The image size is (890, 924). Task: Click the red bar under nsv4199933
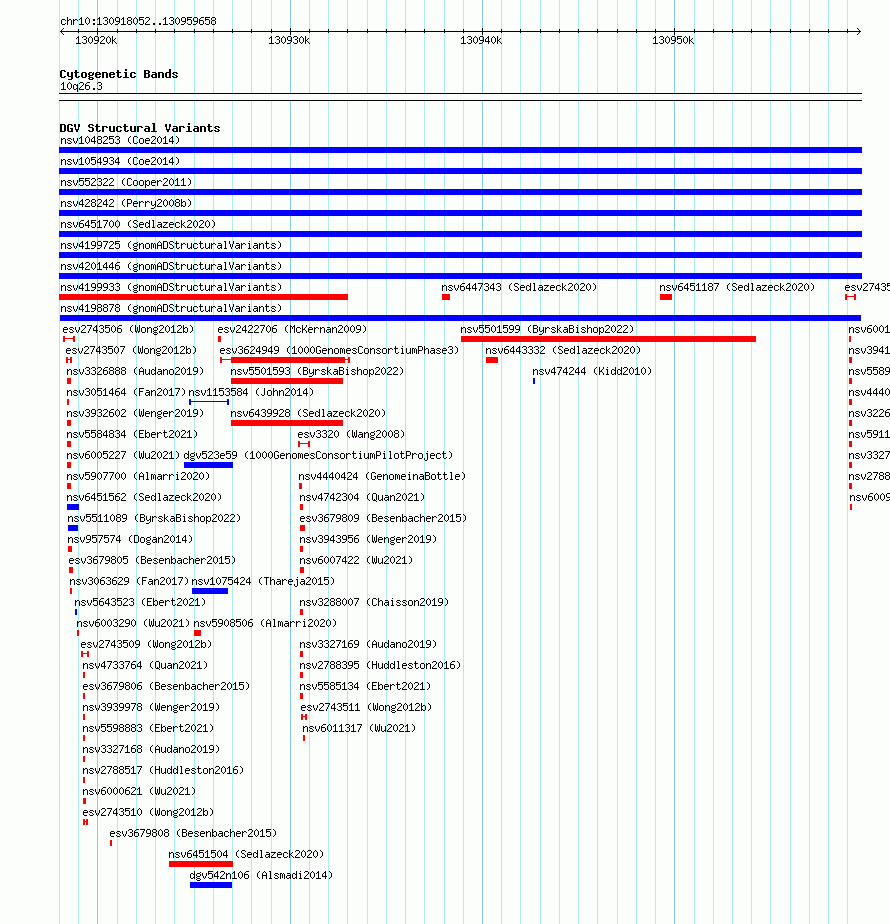coord(203,297)
